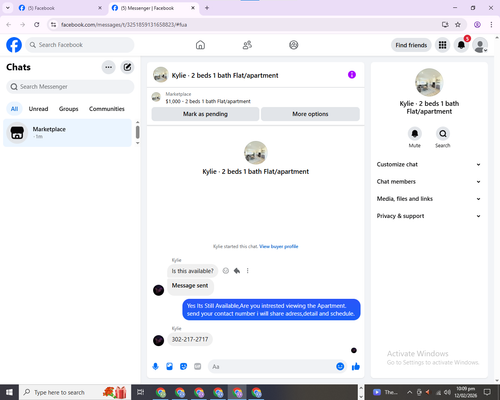The image size is (500, 400).
Task: Click the Windows taskbar search box
Action: [x=75, y=392]
